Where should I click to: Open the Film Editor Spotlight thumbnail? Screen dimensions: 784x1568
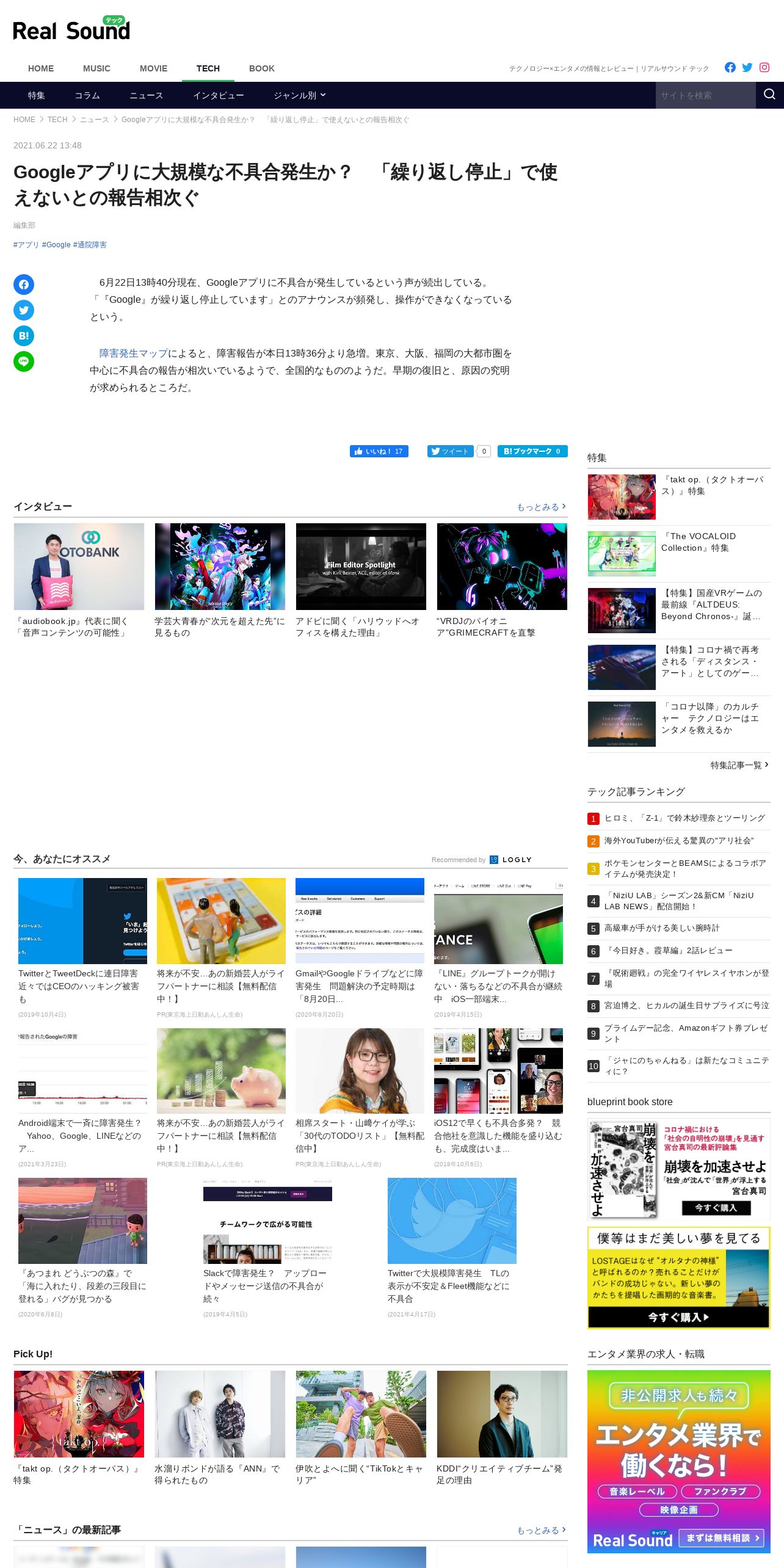pos(361,567)
